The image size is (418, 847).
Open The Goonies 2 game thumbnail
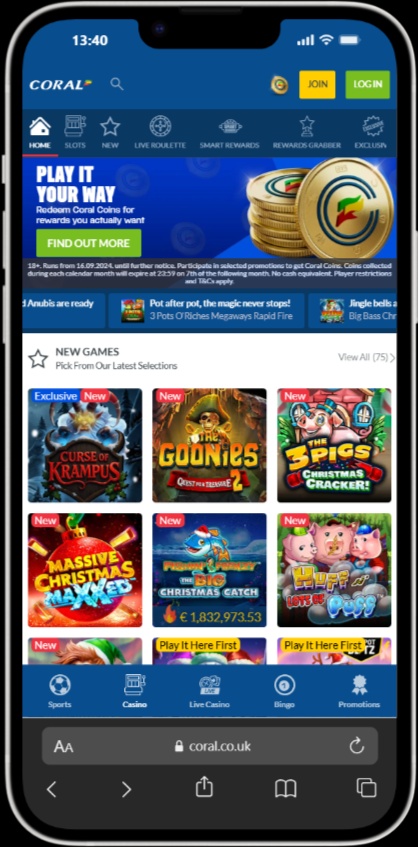point(210,446)
